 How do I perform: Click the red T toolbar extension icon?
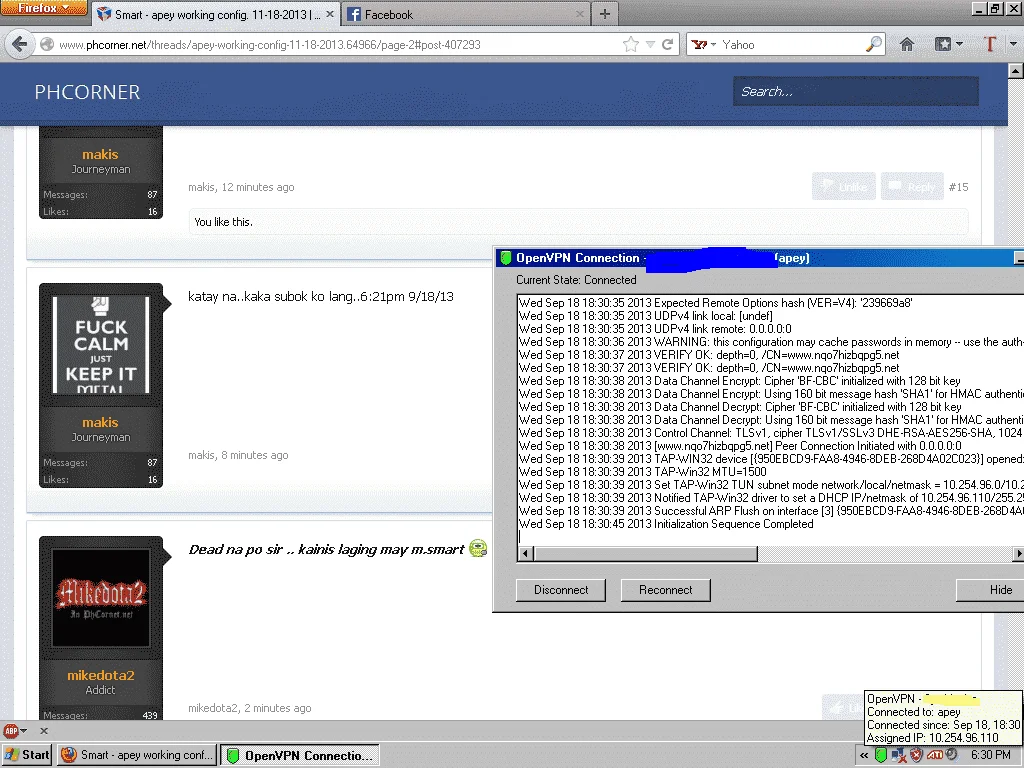989,44
